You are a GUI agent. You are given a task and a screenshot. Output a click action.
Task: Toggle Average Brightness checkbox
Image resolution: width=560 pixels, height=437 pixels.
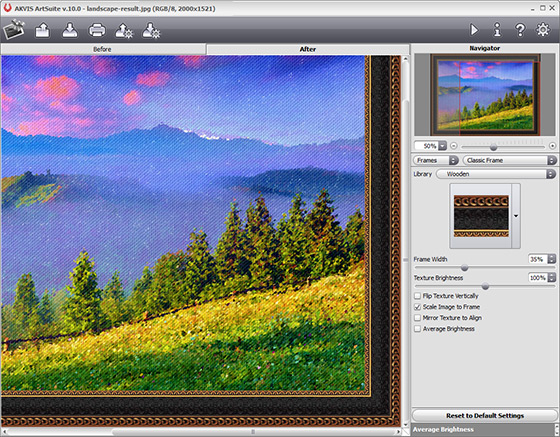click(417, 329)
